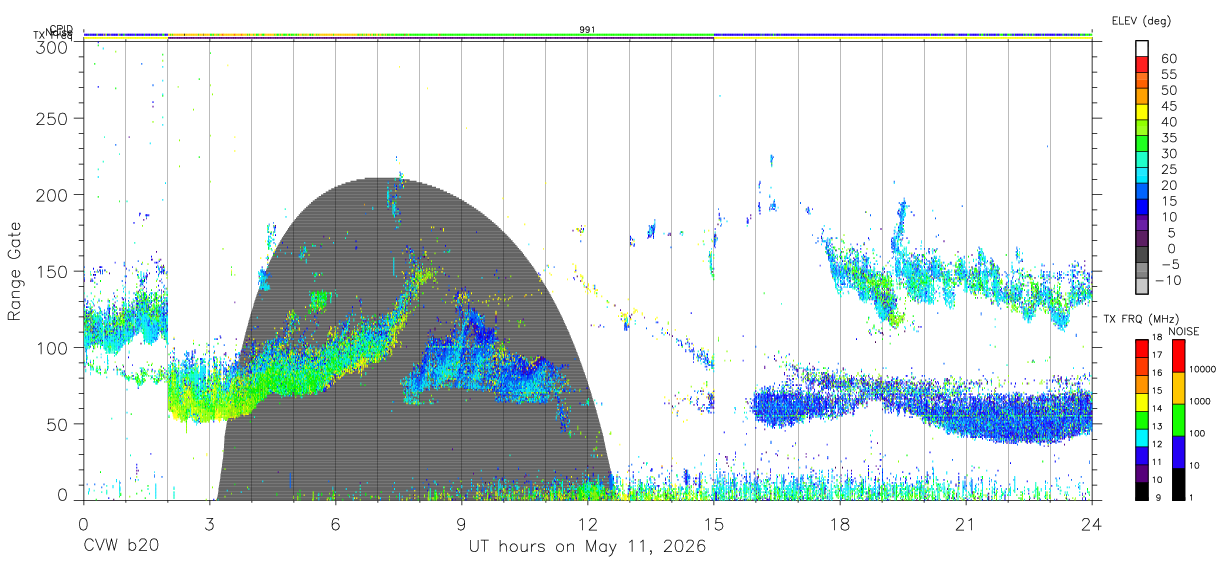The width and height of the screenshot is (1228, 567).
Task: Click the lightest grey bottom swatch of ELEV colorbar
Action: [1143, 286]
